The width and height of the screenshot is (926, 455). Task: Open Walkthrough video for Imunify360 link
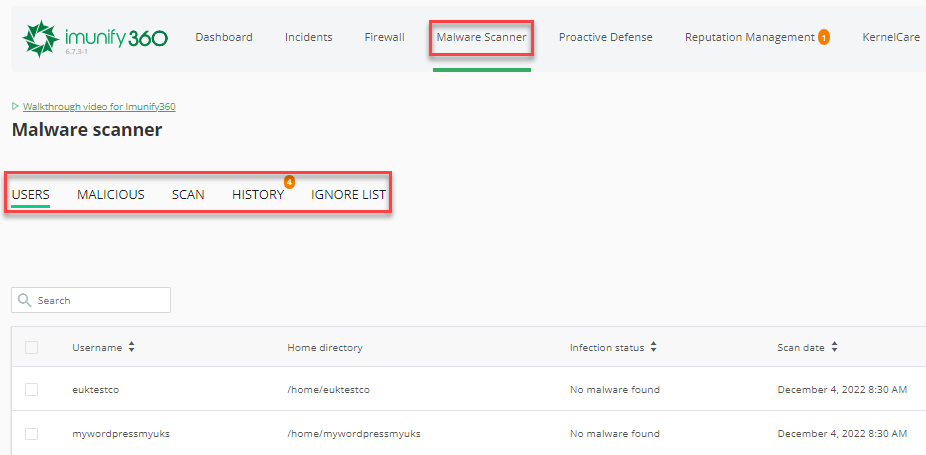[x=99, y=106]
